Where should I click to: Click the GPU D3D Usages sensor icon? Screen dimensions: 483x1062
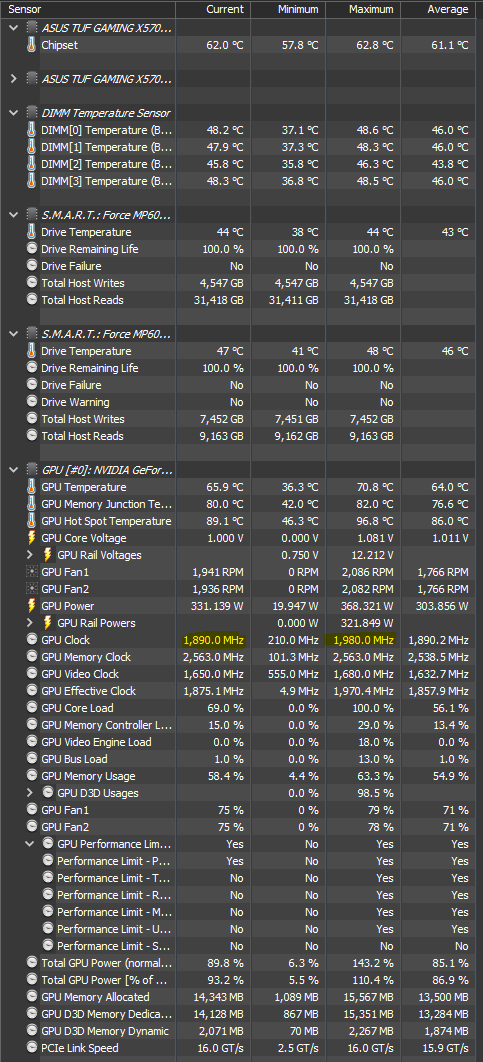47,793
